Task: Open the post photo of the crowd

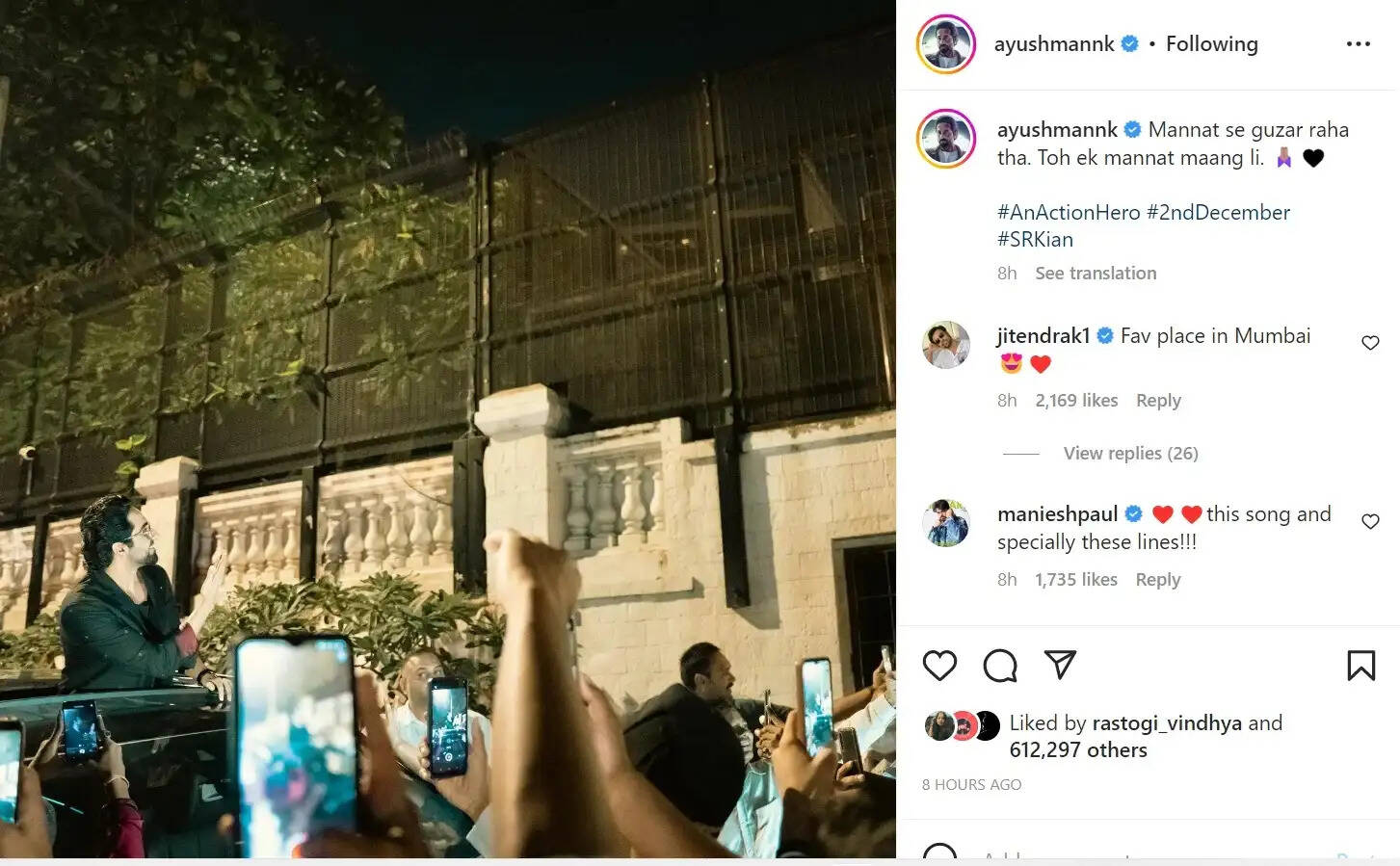Action: coord(448,429)
